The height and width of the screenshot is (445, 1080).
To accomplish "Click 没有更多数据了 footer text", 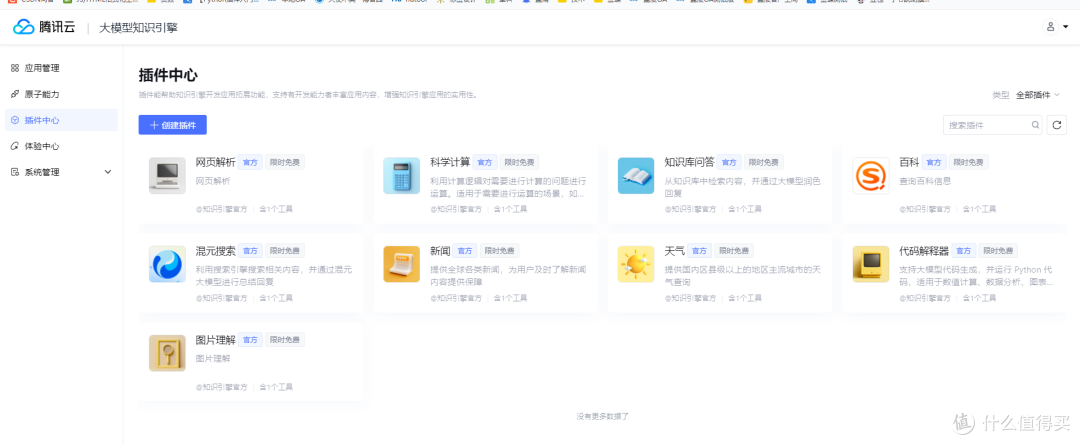I will click(x=603, y=416).
